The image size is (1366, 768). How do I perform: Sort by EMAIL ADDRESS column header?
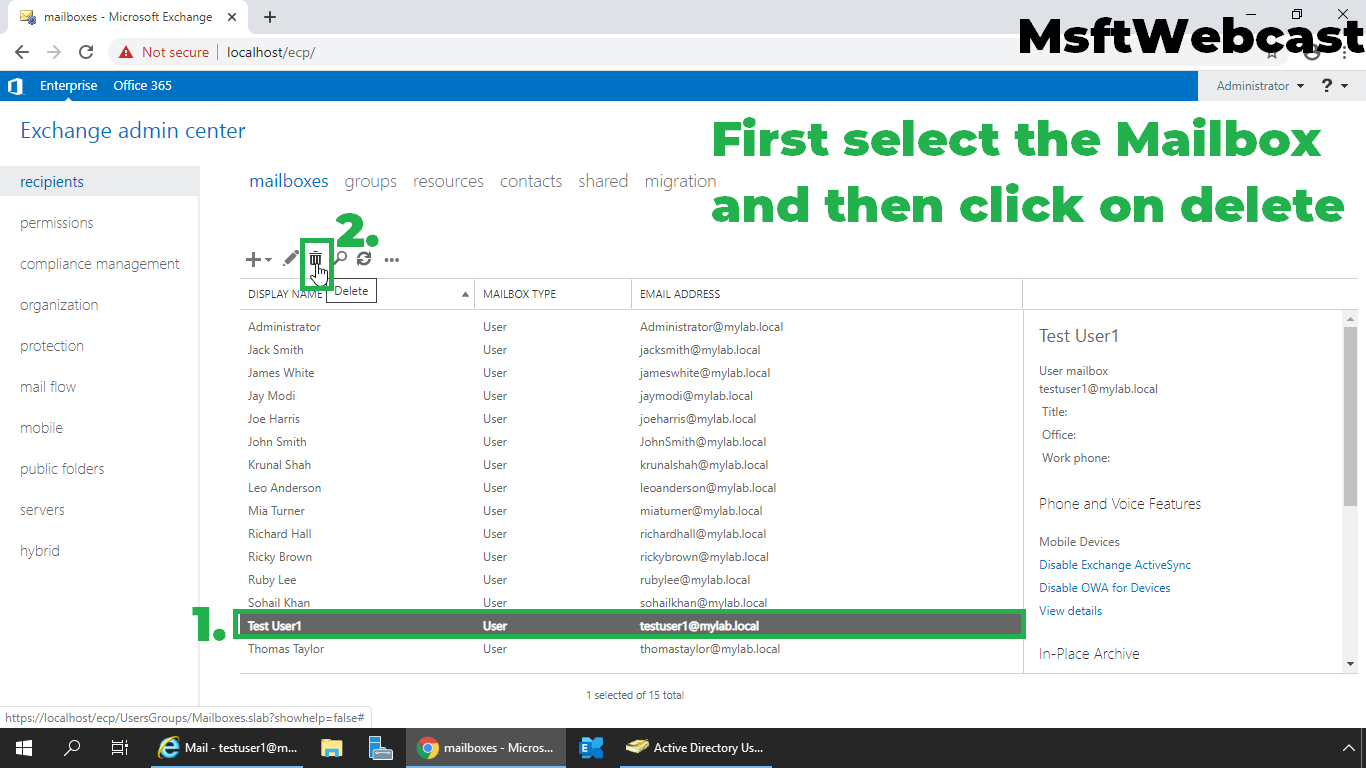tap(827, 294)
